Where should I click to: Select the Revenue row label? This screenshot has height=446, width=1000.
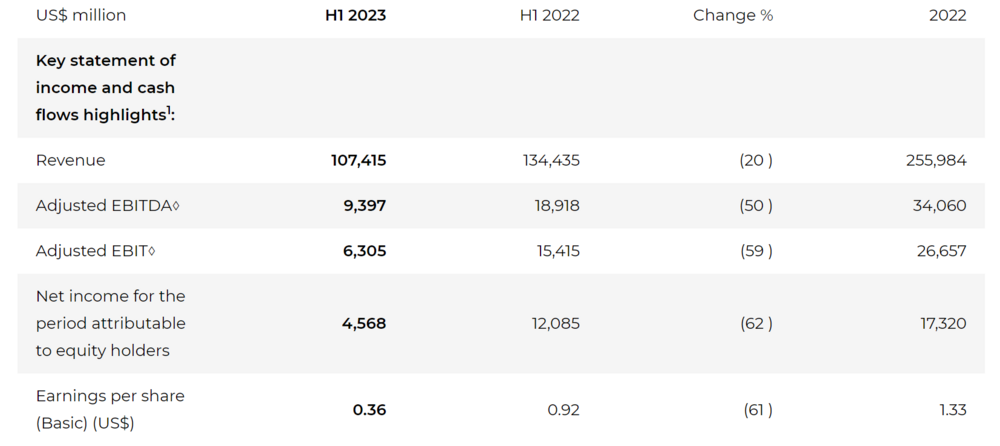coord(70,160)
